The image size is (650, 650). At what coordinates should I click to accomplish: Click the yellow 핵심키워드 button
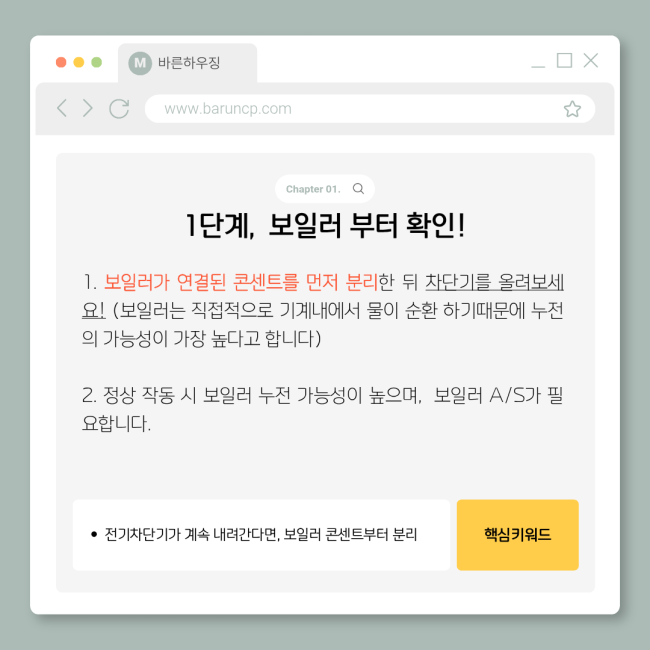click(x=517, y=535)
